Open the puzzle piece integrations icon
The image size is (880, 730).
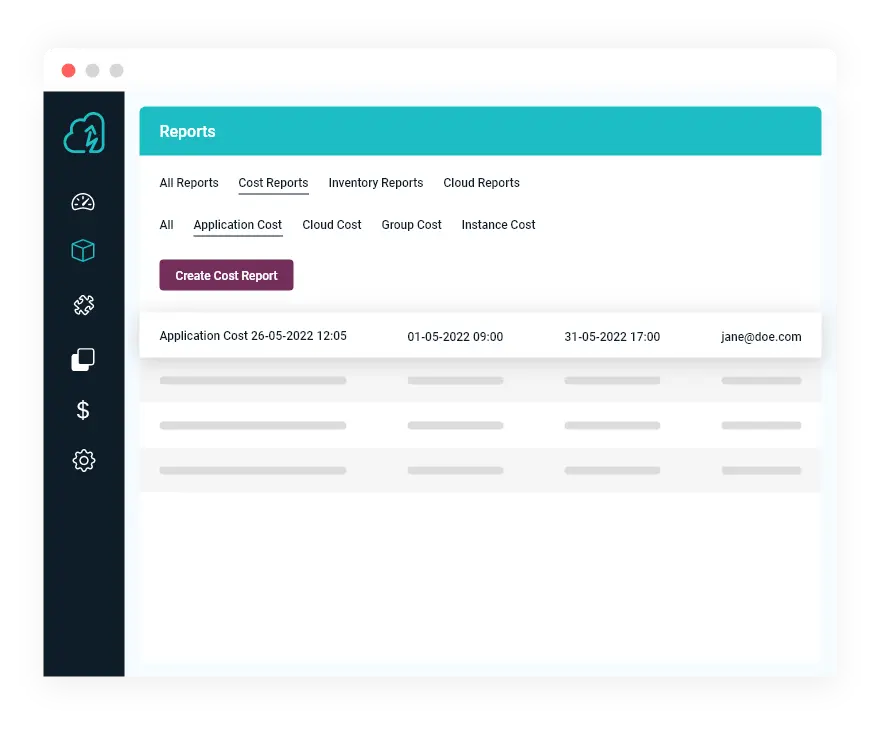click(x=84, y=304)
